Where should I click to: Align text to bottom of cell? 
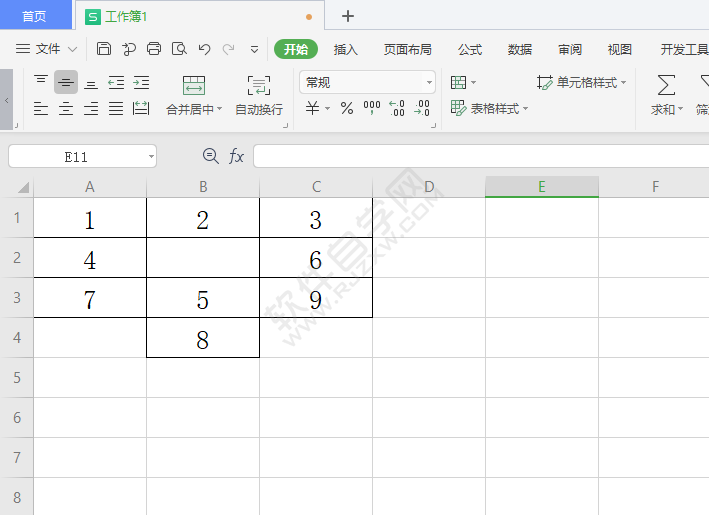point(91,83)
